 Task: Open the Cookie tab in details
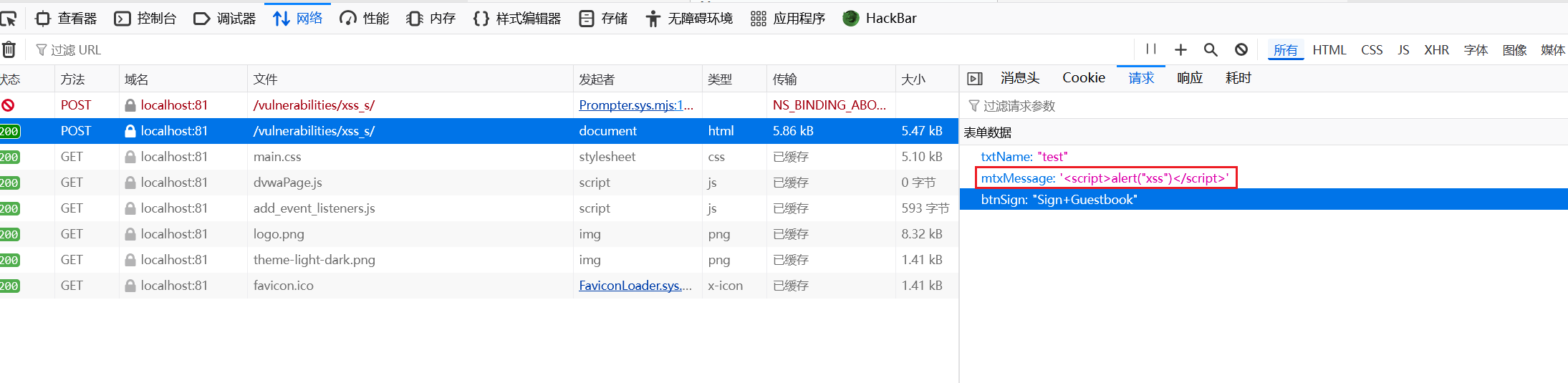click(x=1083, y=78)
